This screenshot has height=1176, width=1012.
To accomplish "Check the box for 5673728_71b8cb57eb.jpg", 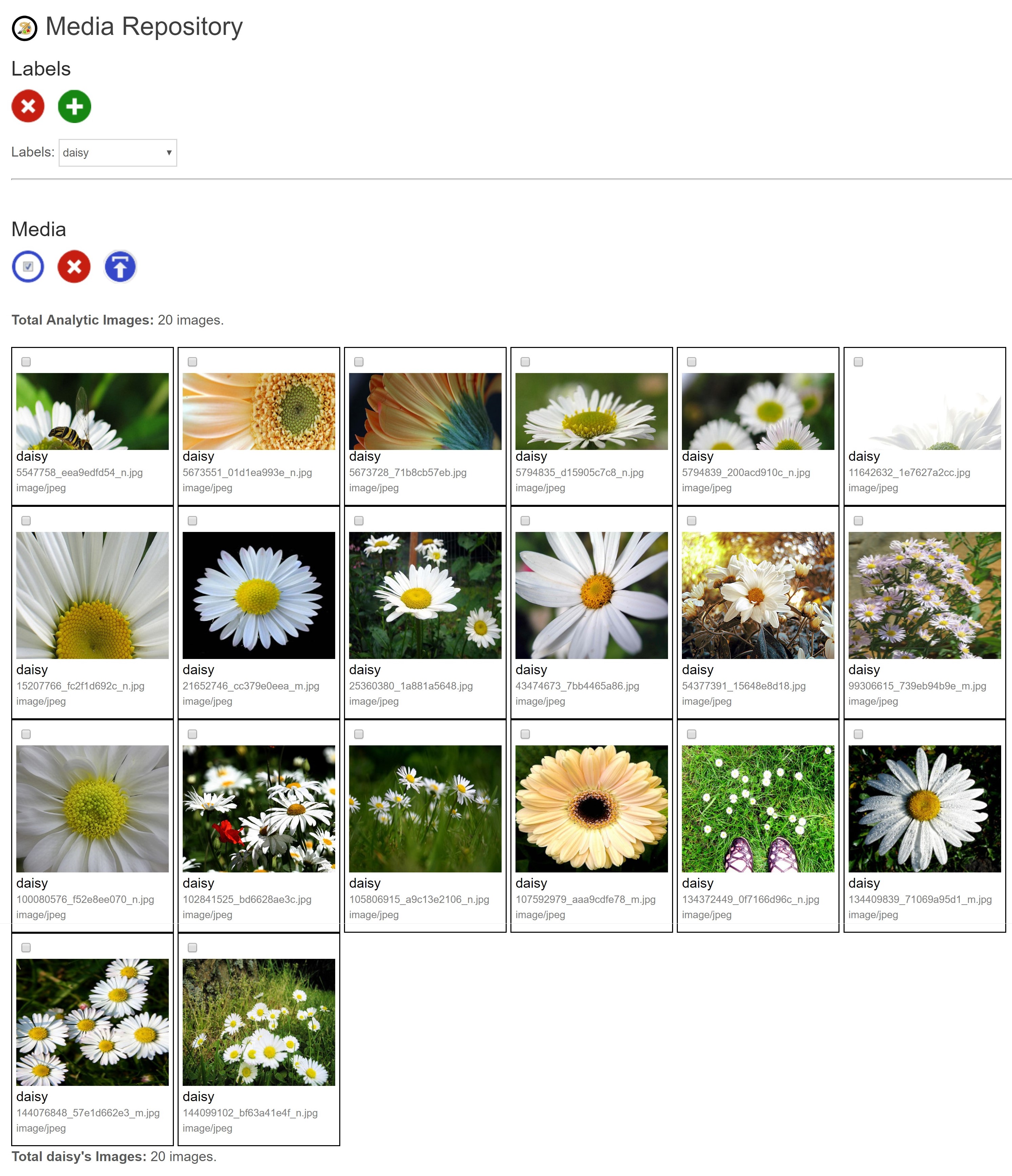I will pyautogui.click(x=359, y=362).
